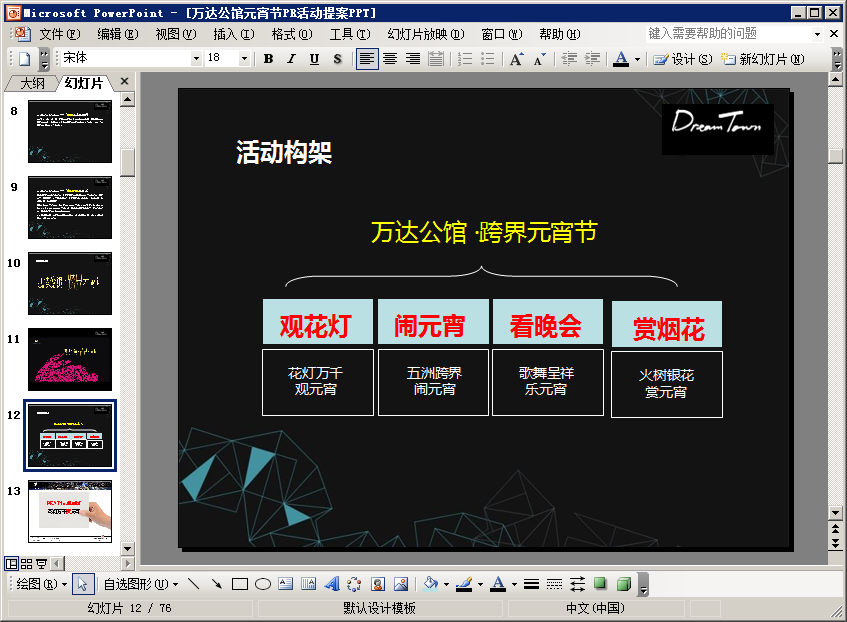Open the AutoShapes menu
The height and width of the screenshot is (622, 847).
click(x=140, y=584)
